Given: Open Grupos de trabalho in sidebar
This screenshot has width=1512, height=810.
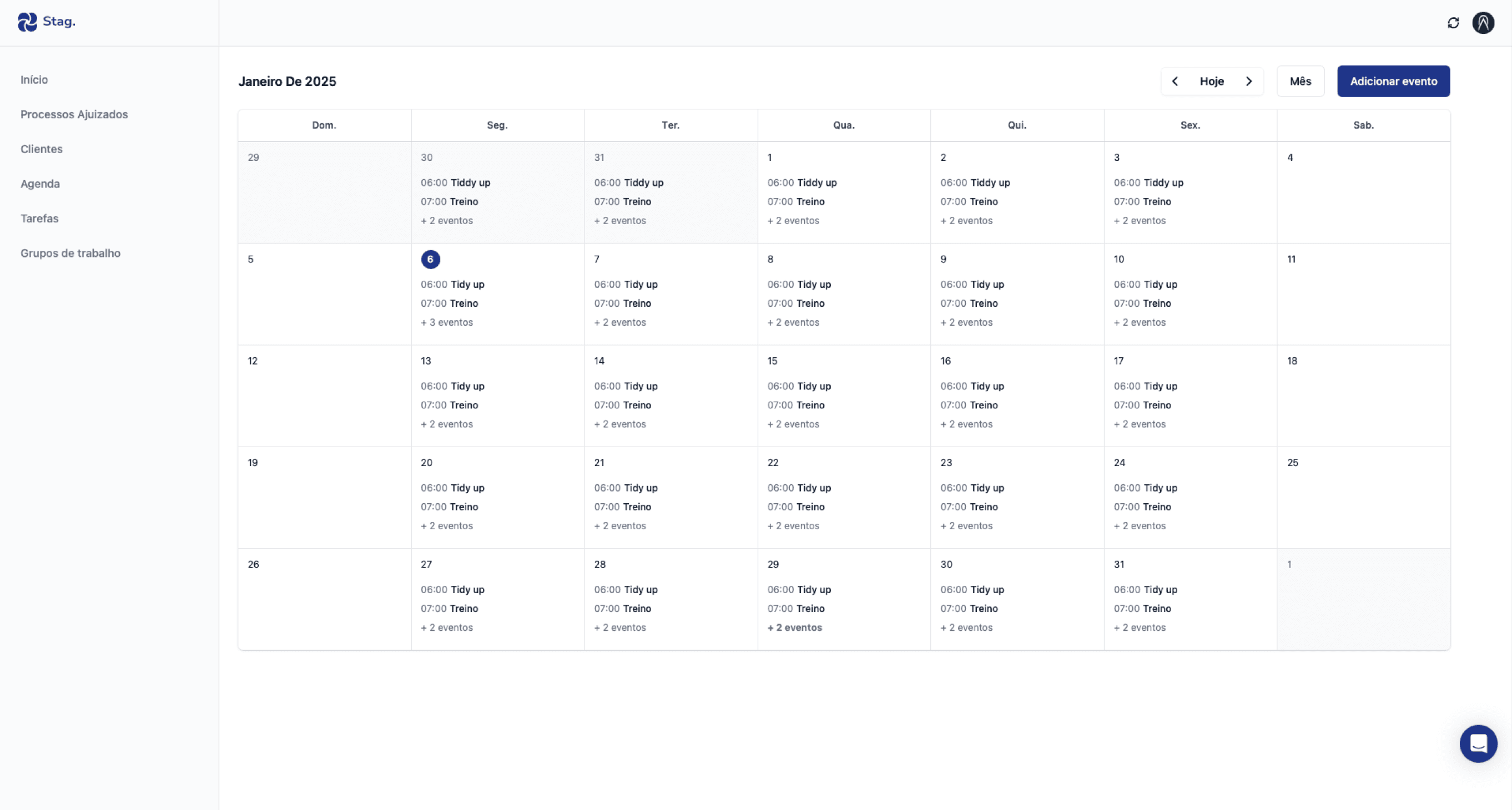Looking at the screenshot, I should (70, 254).
